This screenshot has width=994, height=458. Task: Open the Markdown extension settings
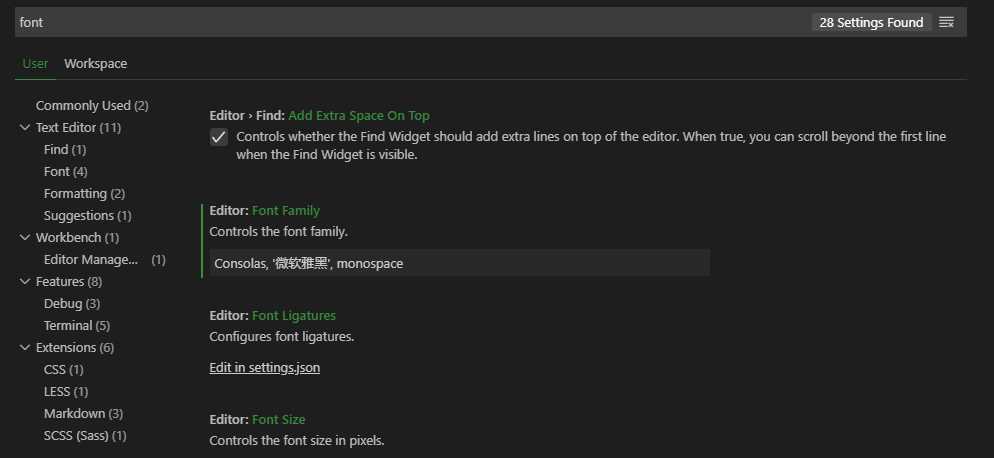[83, 414]
